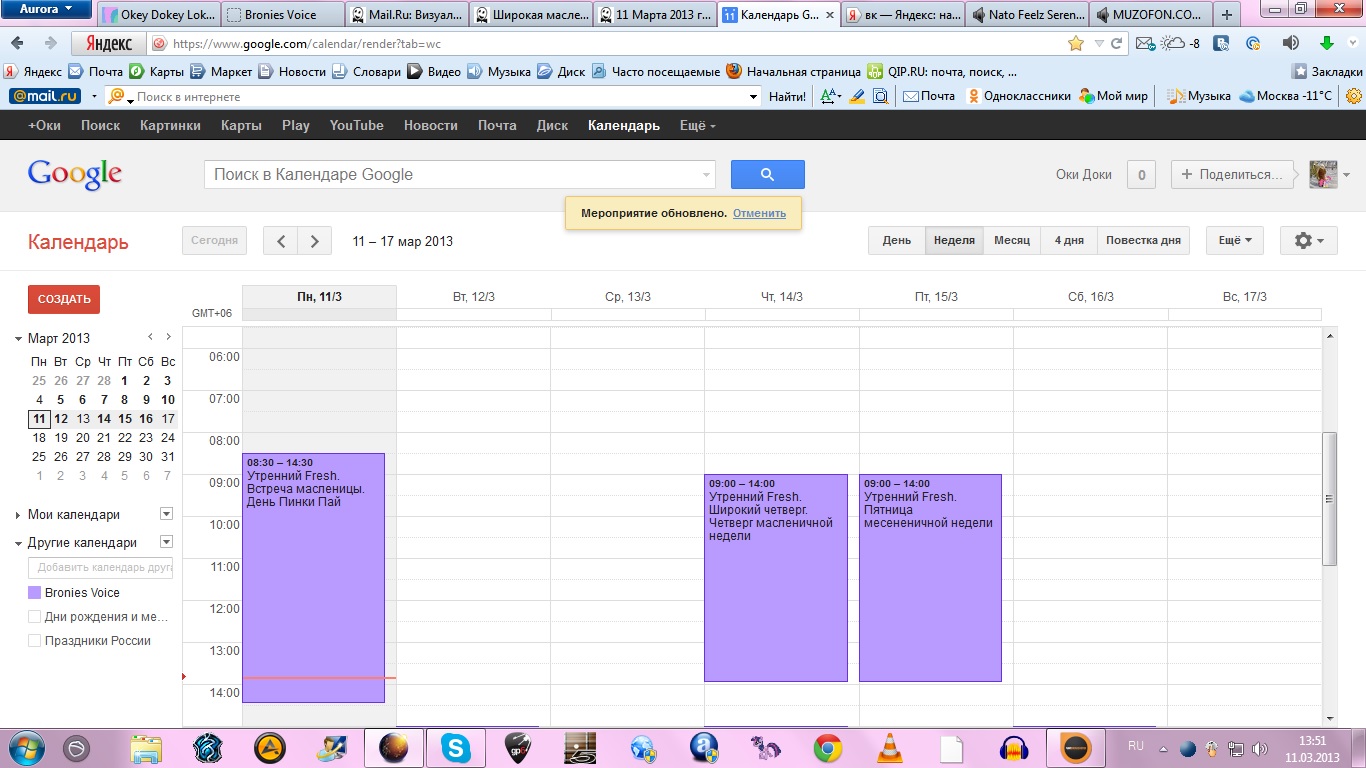Open Google Chrome from taskbar

[827, 747]
